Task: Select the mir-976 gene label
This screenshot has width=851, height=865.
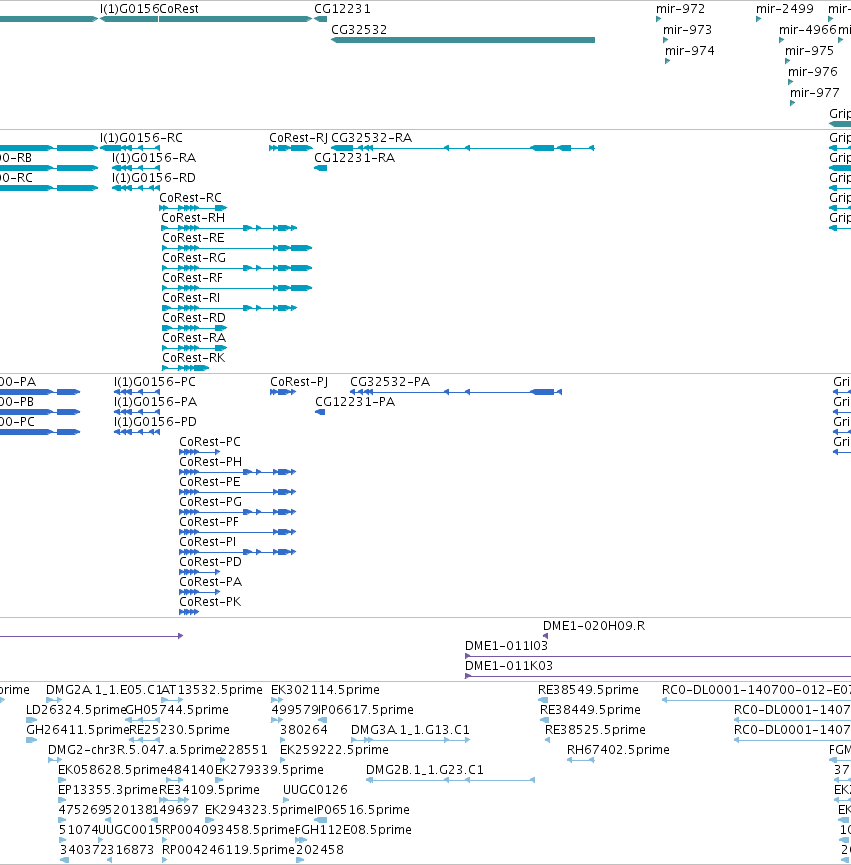Action: coord(812,72)
